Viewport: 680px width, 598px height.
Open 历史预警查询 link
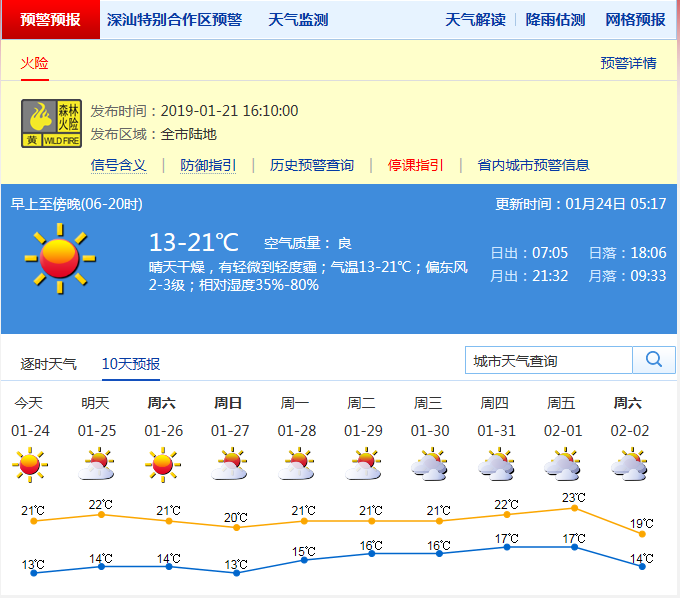coord(312,165)
